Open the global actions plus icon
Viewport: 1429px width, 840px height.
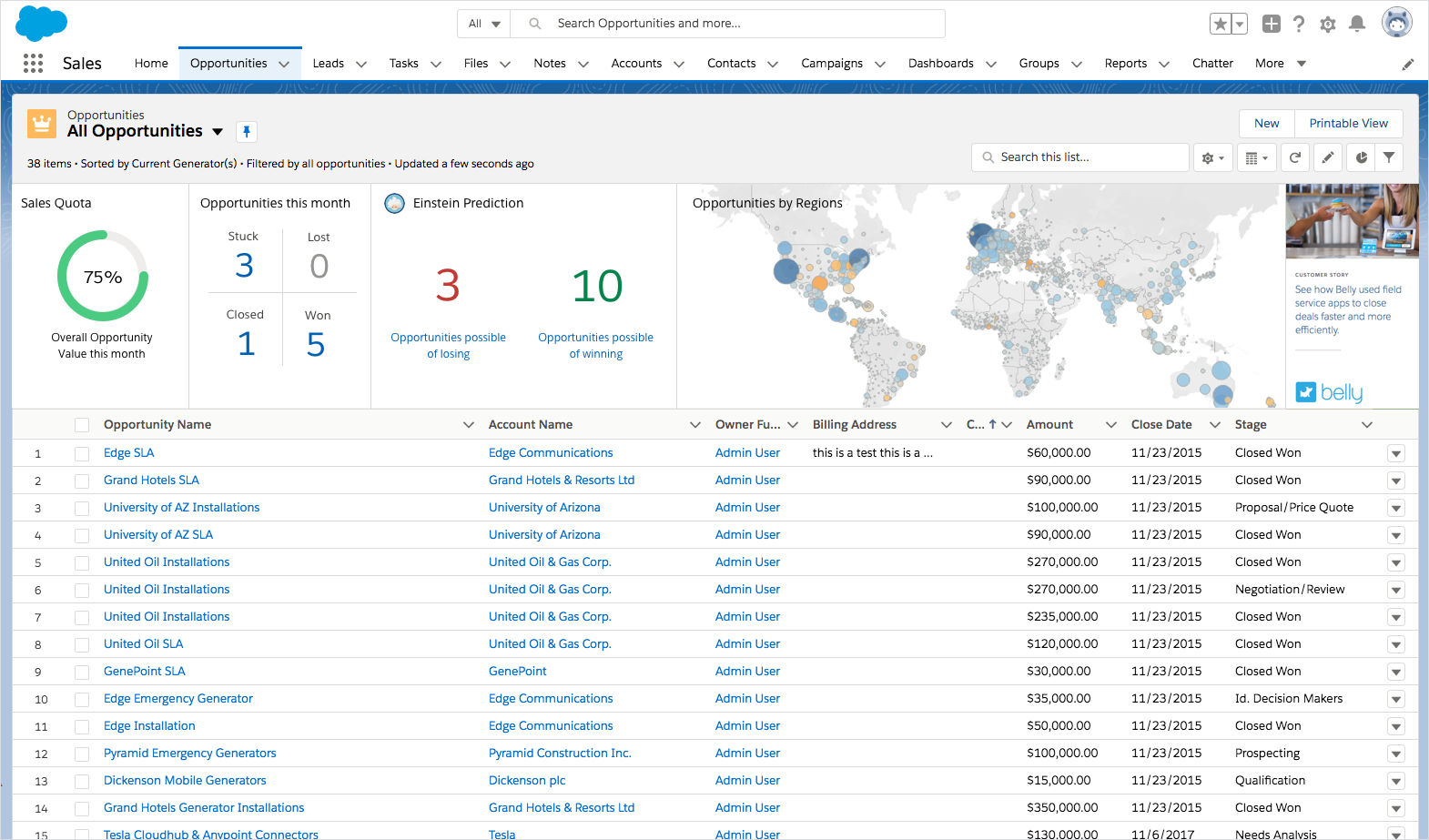point(1272,24)
